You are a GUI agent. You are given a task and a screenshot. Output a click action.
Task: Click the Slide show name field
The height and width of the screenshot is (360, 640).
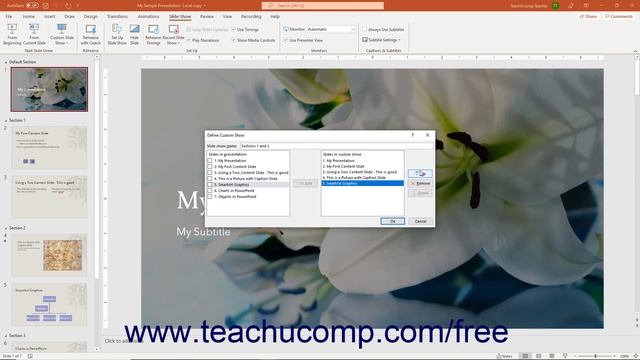(336, 146)
